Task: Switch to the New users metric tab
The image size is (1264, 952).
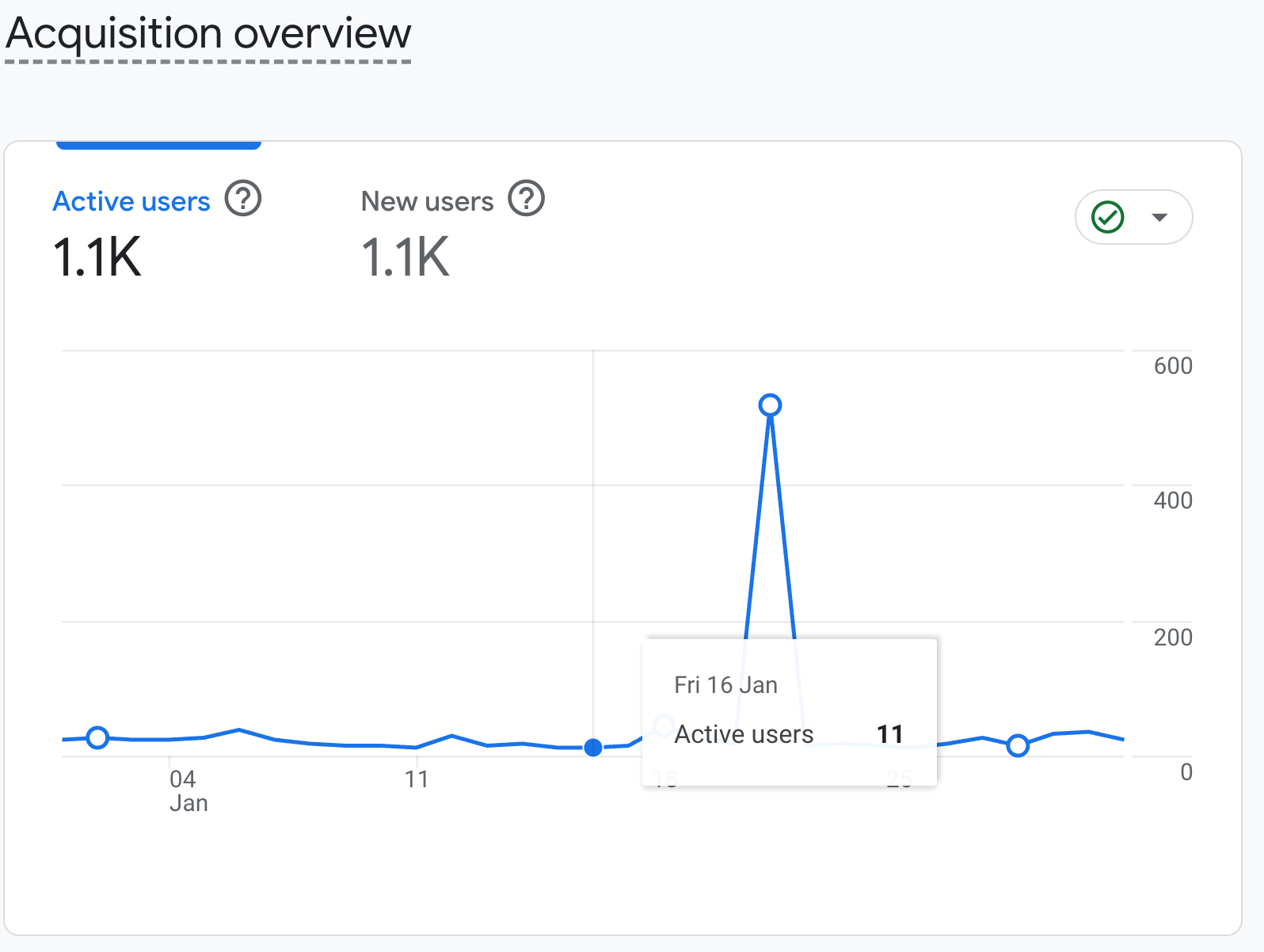Action: coord(427,202)
